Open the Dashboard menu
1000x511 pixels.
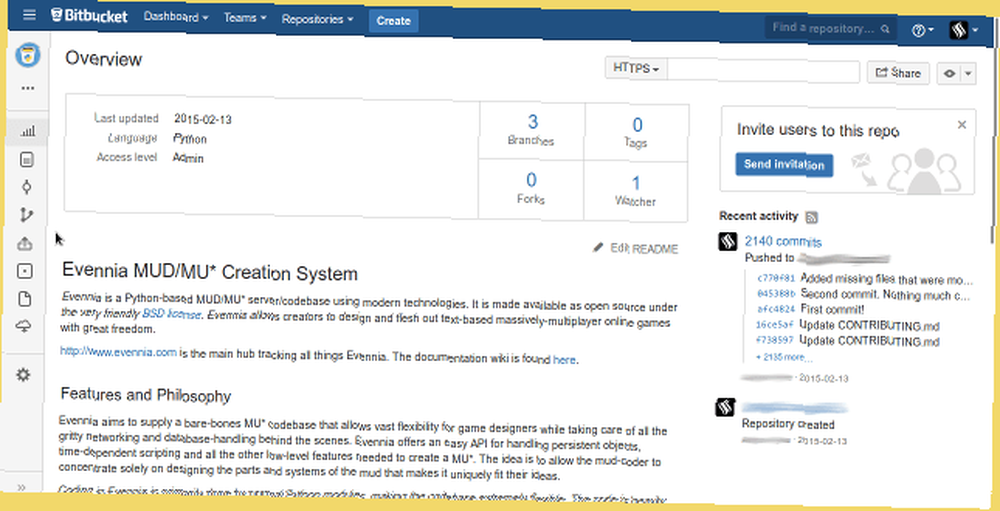coord(176,17)
